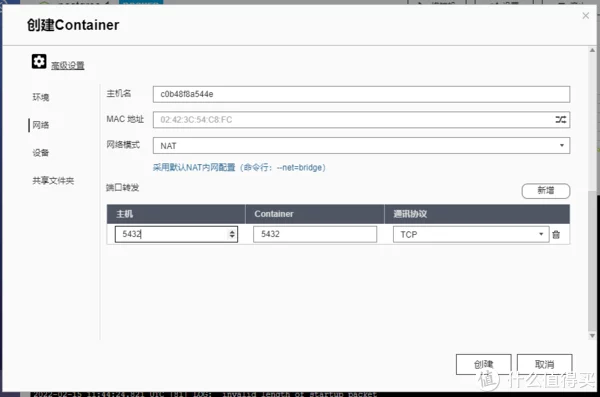Go to the 共享文件夹 section
Image resolution: width=600 pixels, height=397 pixels.
pos(53,181)
